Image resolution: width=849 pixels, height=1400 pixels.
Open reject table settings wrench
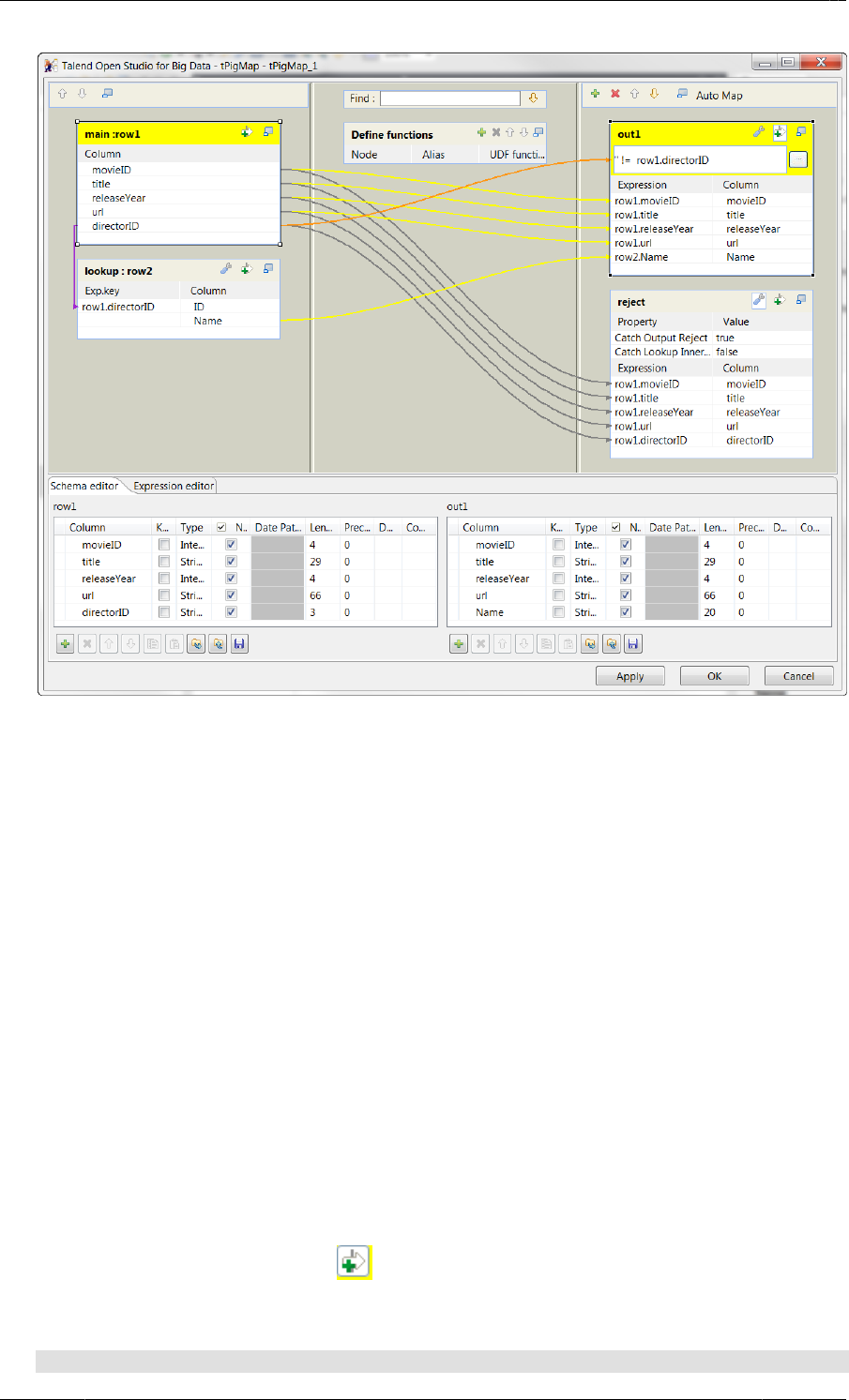coord(759,301)
